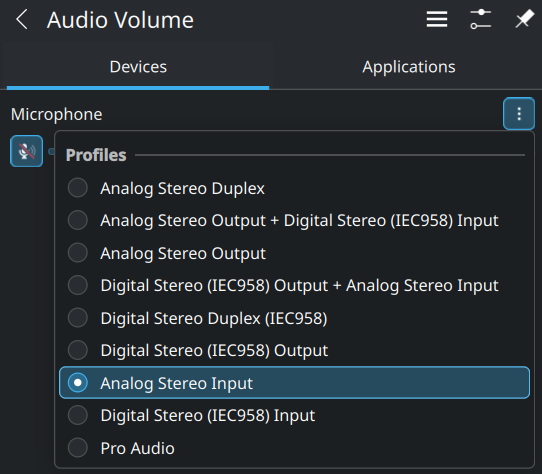Select Digital Stereo Duplex (IEC958) profile

[x=294, y=318]
